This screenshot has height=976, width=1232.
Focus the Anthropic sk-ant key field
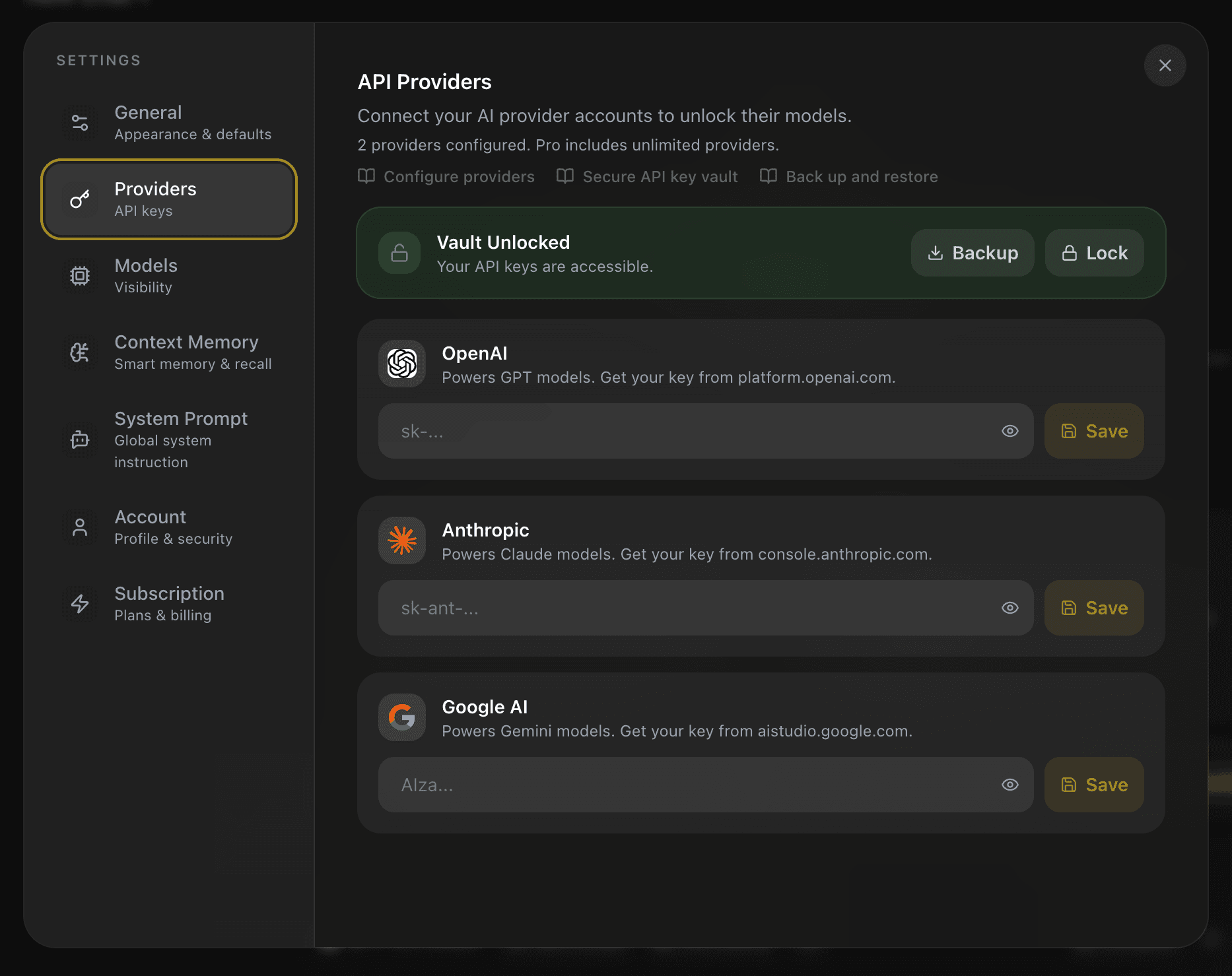click(706, 608)
